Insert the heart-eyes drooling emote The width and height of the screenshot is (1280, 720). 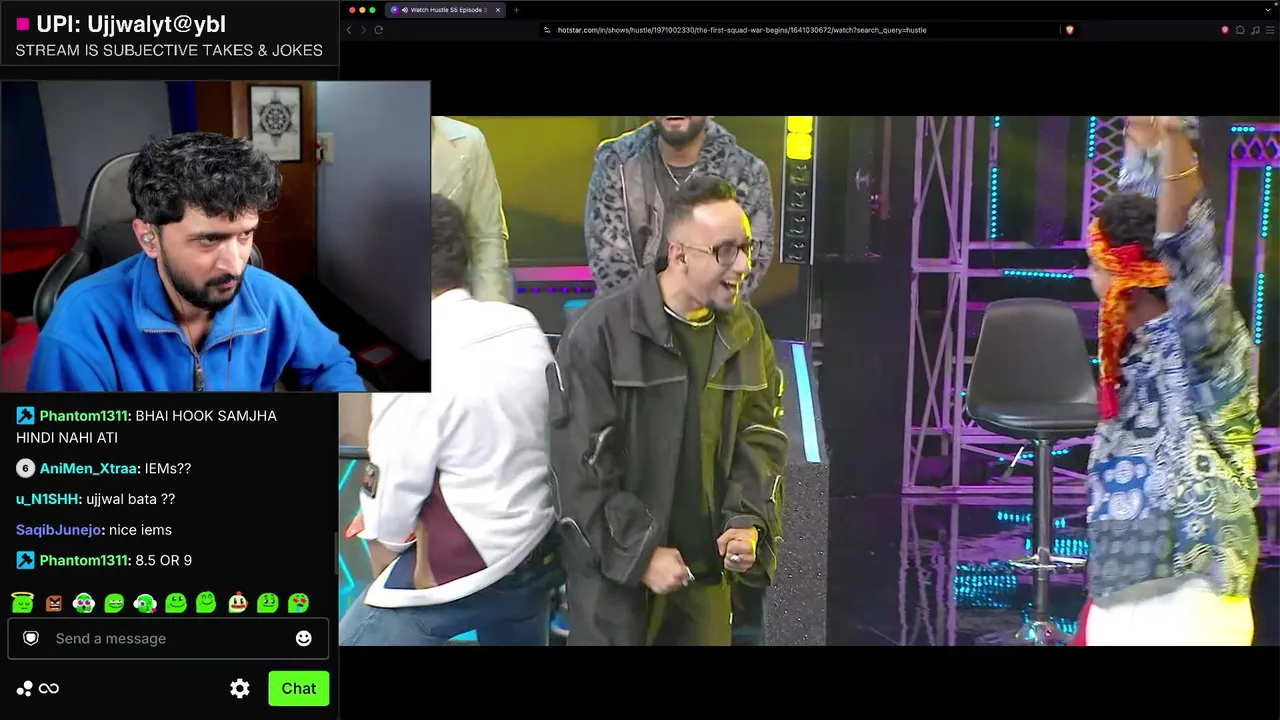[x=298, y=603]
